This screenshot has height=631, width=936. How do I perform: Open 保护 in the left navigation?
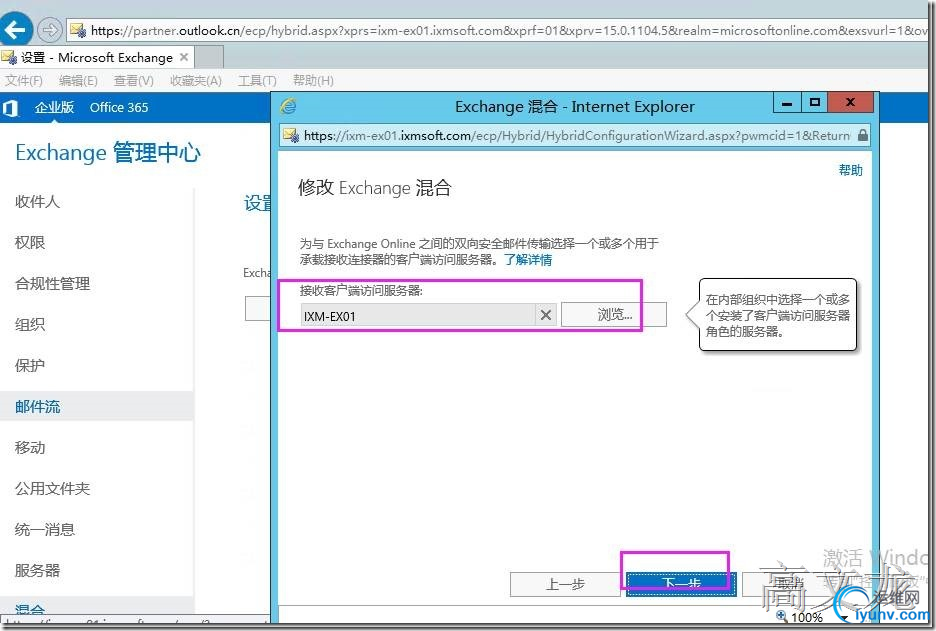30,365
